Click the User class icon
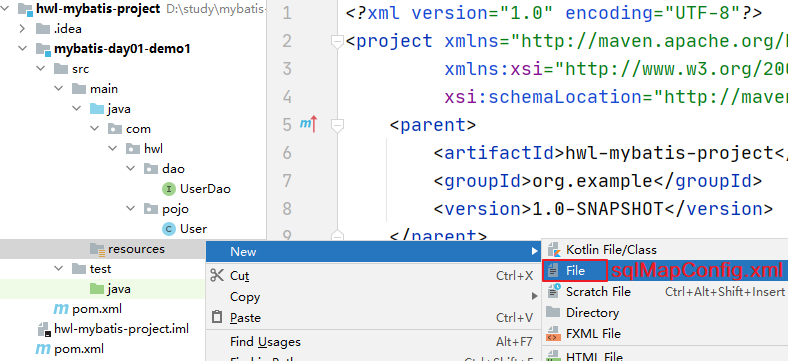 169,229
